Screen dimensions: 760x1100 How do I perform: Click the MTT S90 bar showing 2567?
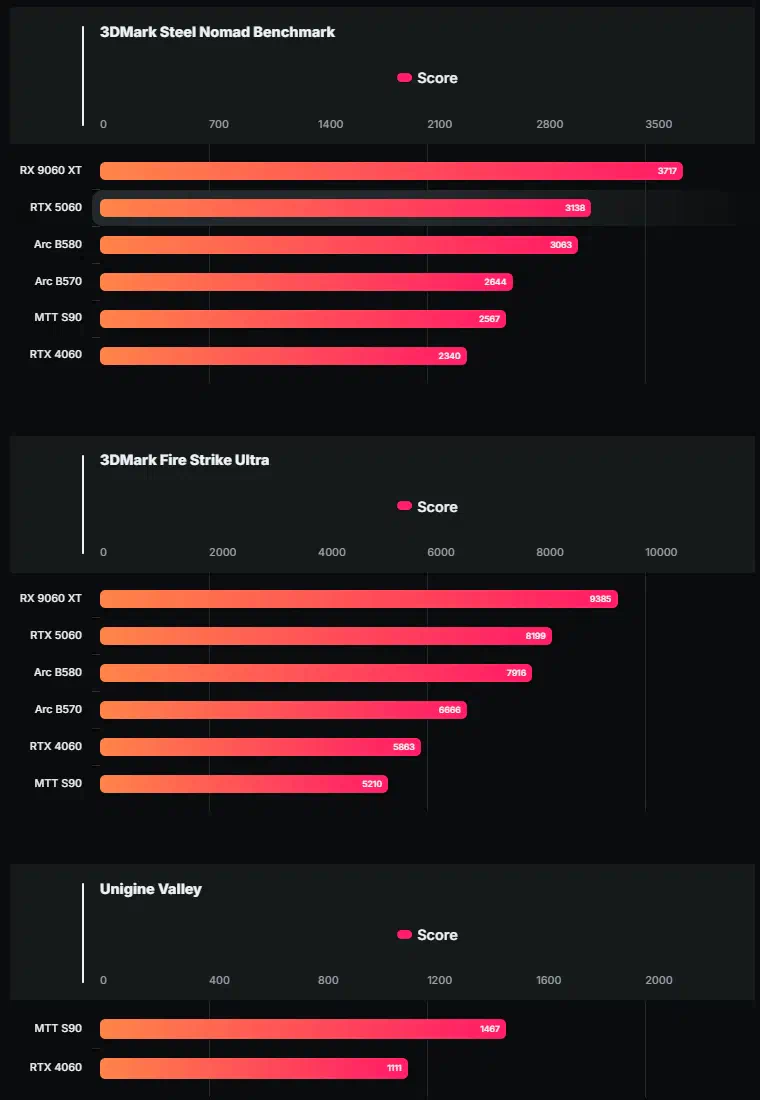pyautogui.click(x=303, y=318)
